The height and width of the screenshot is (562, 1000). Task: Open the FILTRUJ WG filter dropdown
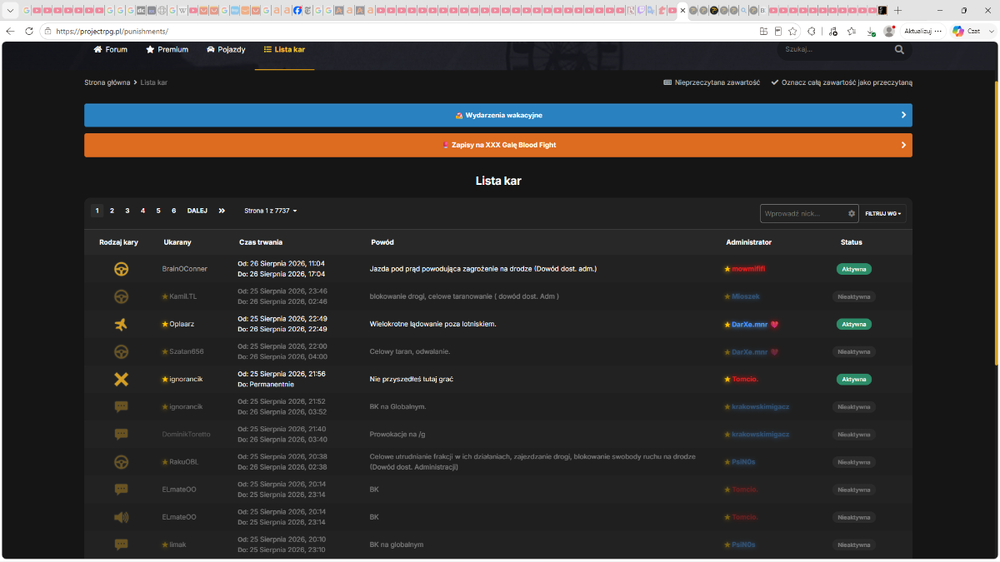(883, 214)
